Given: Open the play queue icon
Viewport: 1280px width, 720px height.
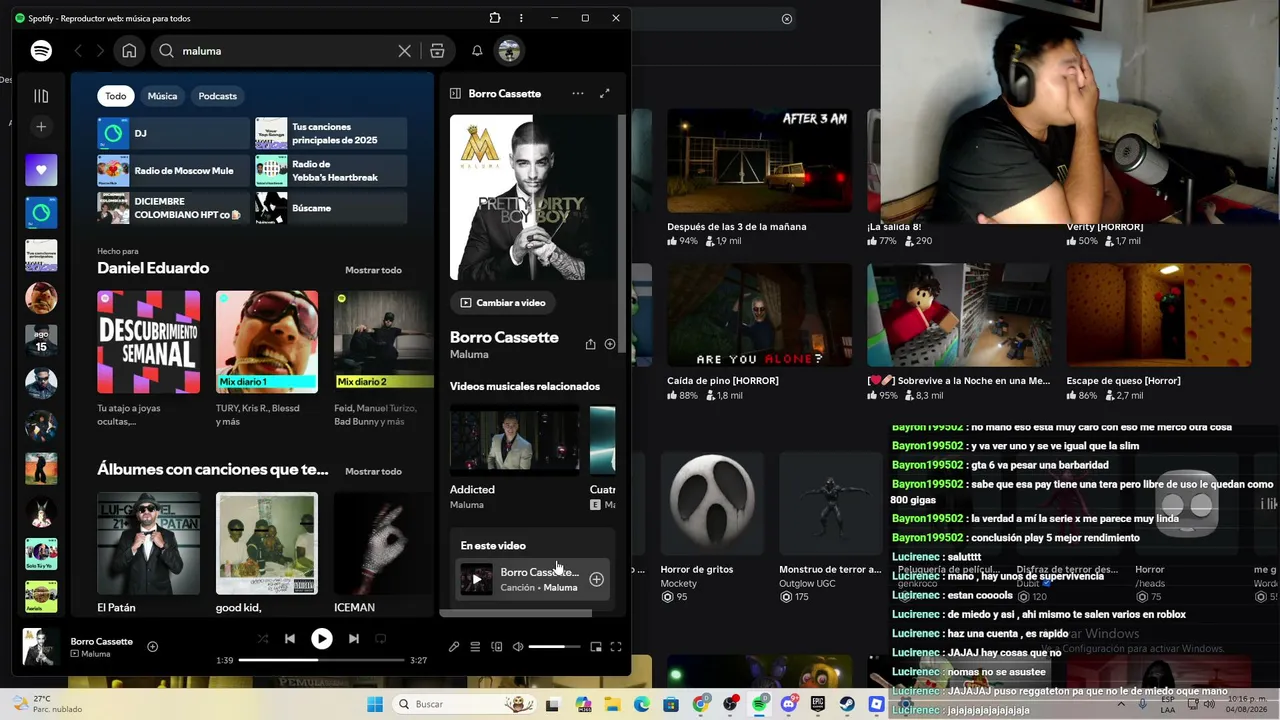Looking at the screenshot, I should (475, 647).
